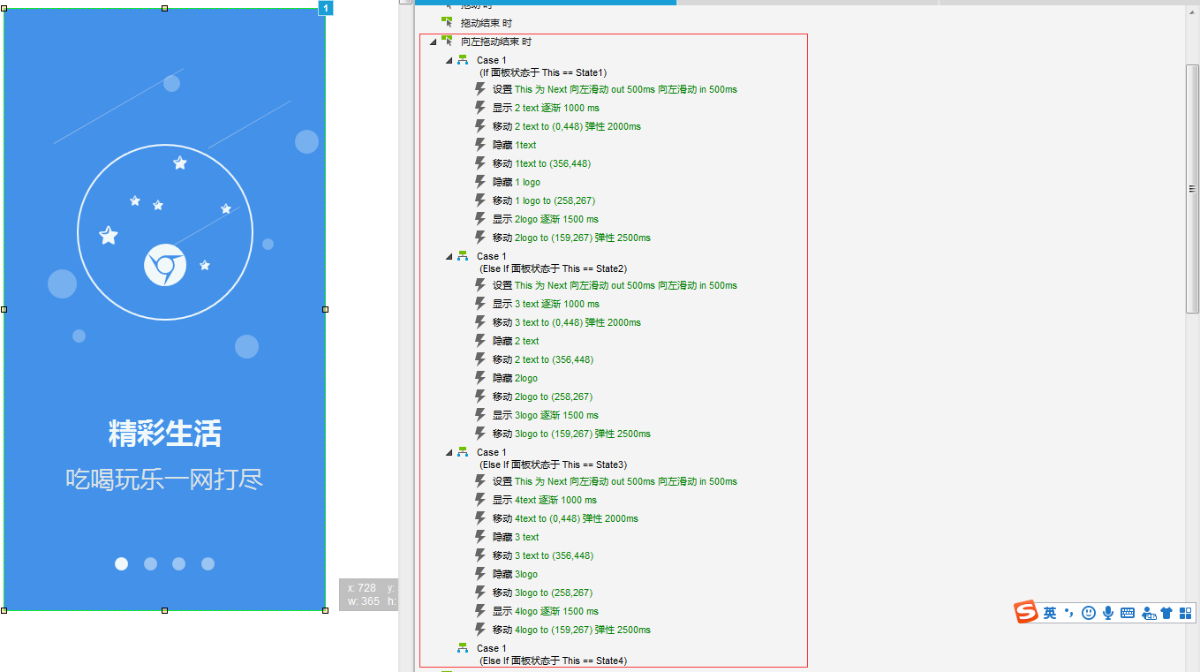Click the lightning icon beside 隐藏 1text
Image resolution: width=1200 pixels, height=672 pixels.
480,144
